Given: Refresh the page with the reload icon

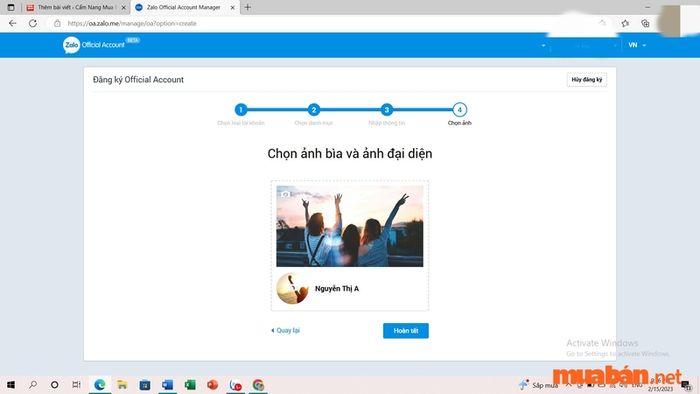Looking at the screenshot, I should [x=33, y=23].
